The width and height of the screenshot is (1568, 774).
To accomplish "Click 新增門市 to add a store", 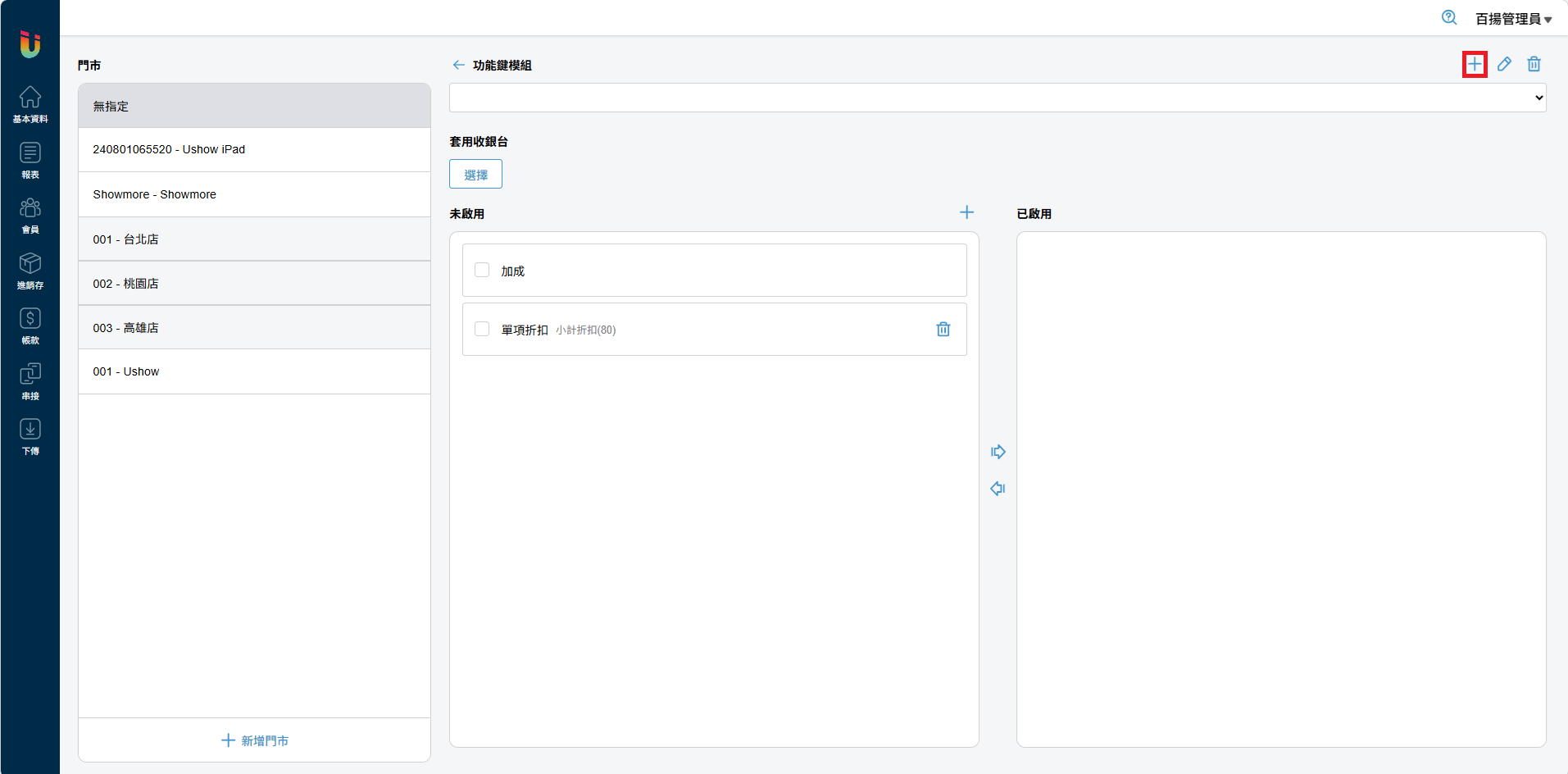I will tap(254, 740).
